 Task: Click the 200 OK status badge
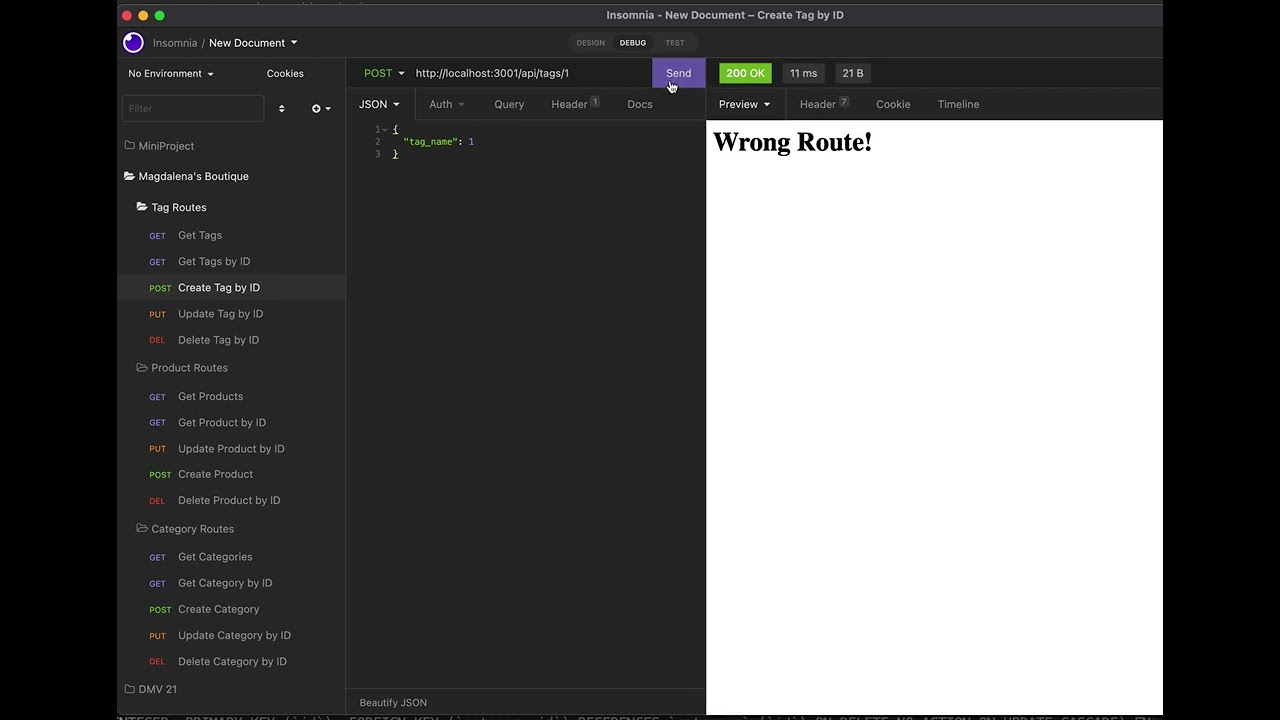pyautogui.click(x=745, y=73)
